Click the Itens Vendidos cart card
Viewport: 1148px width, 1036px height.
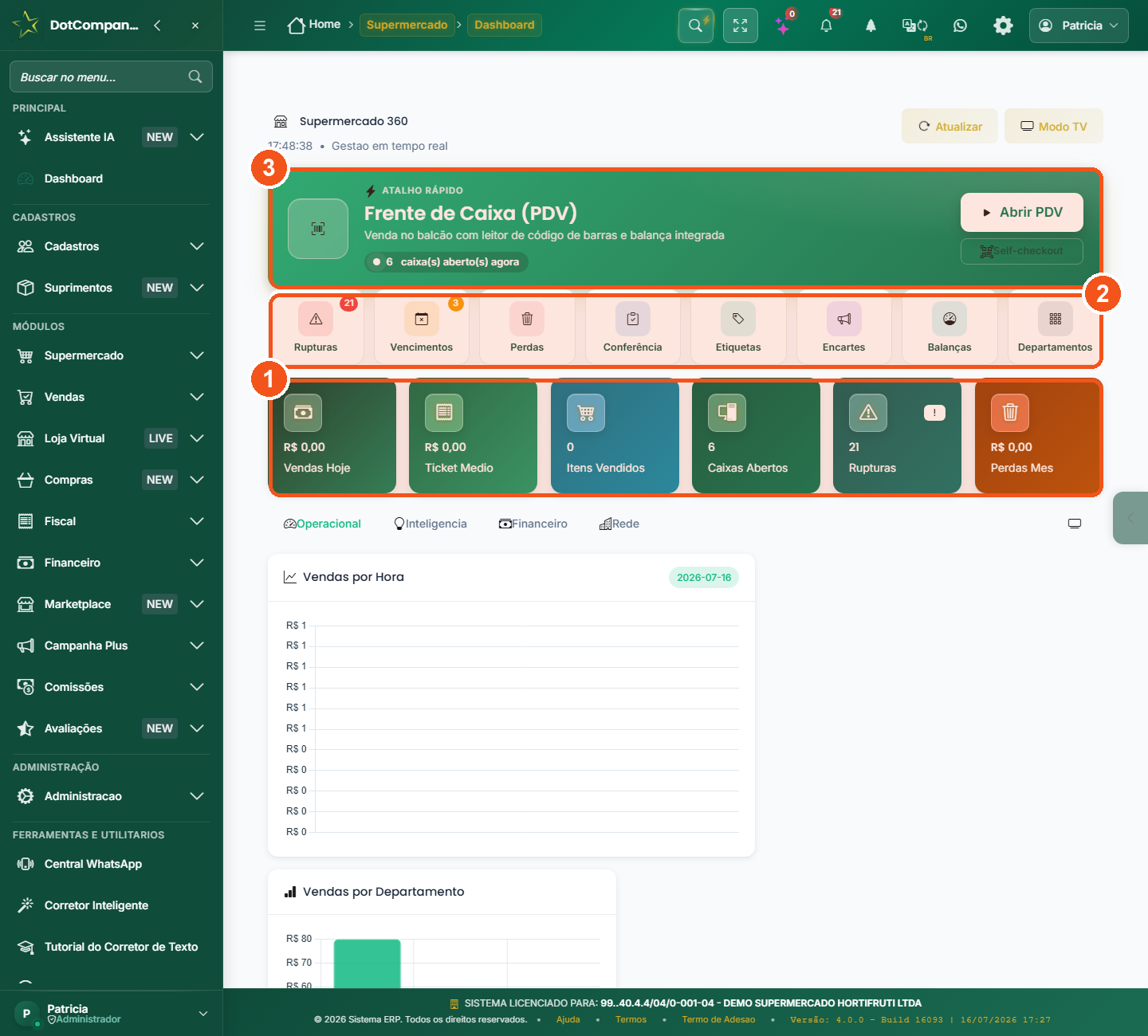[615, 437]
